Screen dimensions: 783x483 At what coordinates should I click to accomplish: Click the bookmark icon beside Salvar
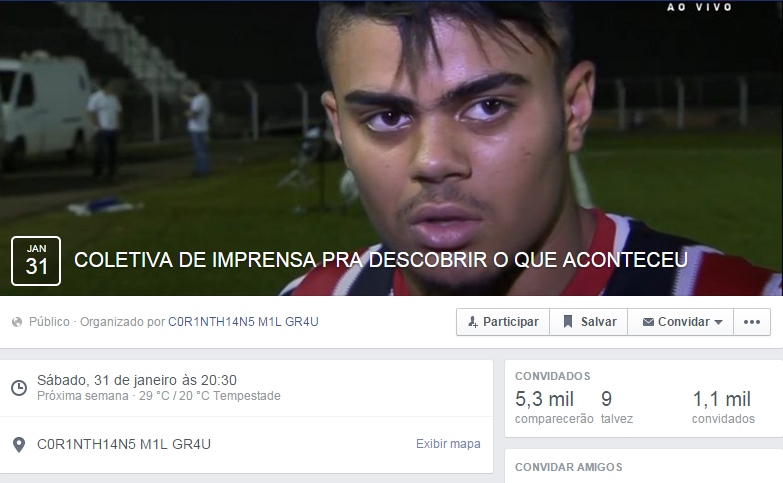568,322
